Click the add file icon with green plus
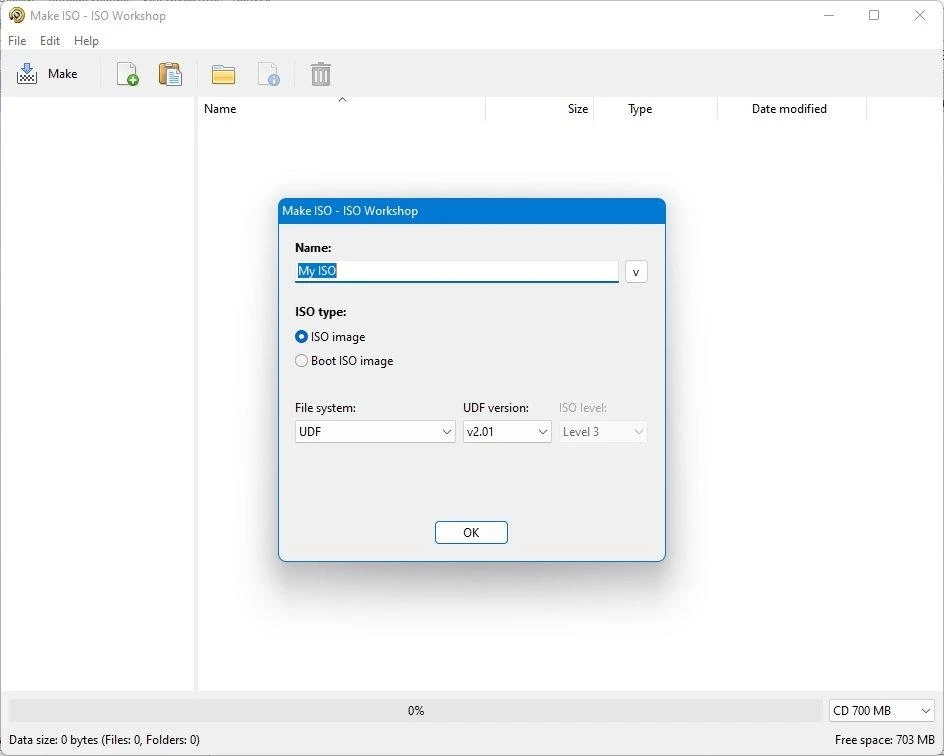Screen dimensions: 944x756 pyautogui.click(x=127, y=74)
